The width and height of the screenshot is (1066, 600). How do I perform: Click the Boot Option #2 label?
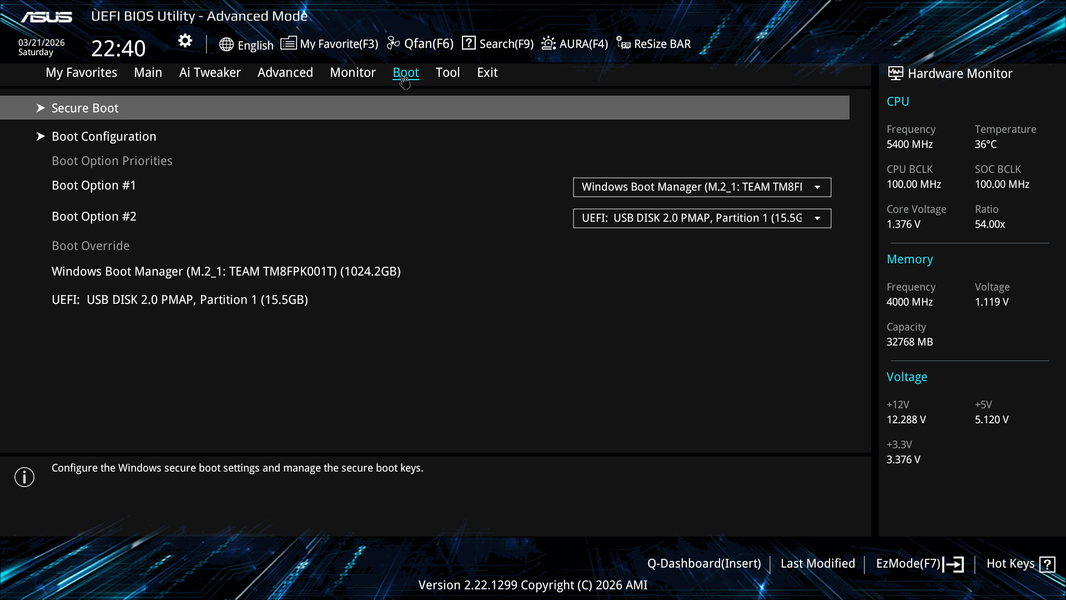(x=94, y=217)
